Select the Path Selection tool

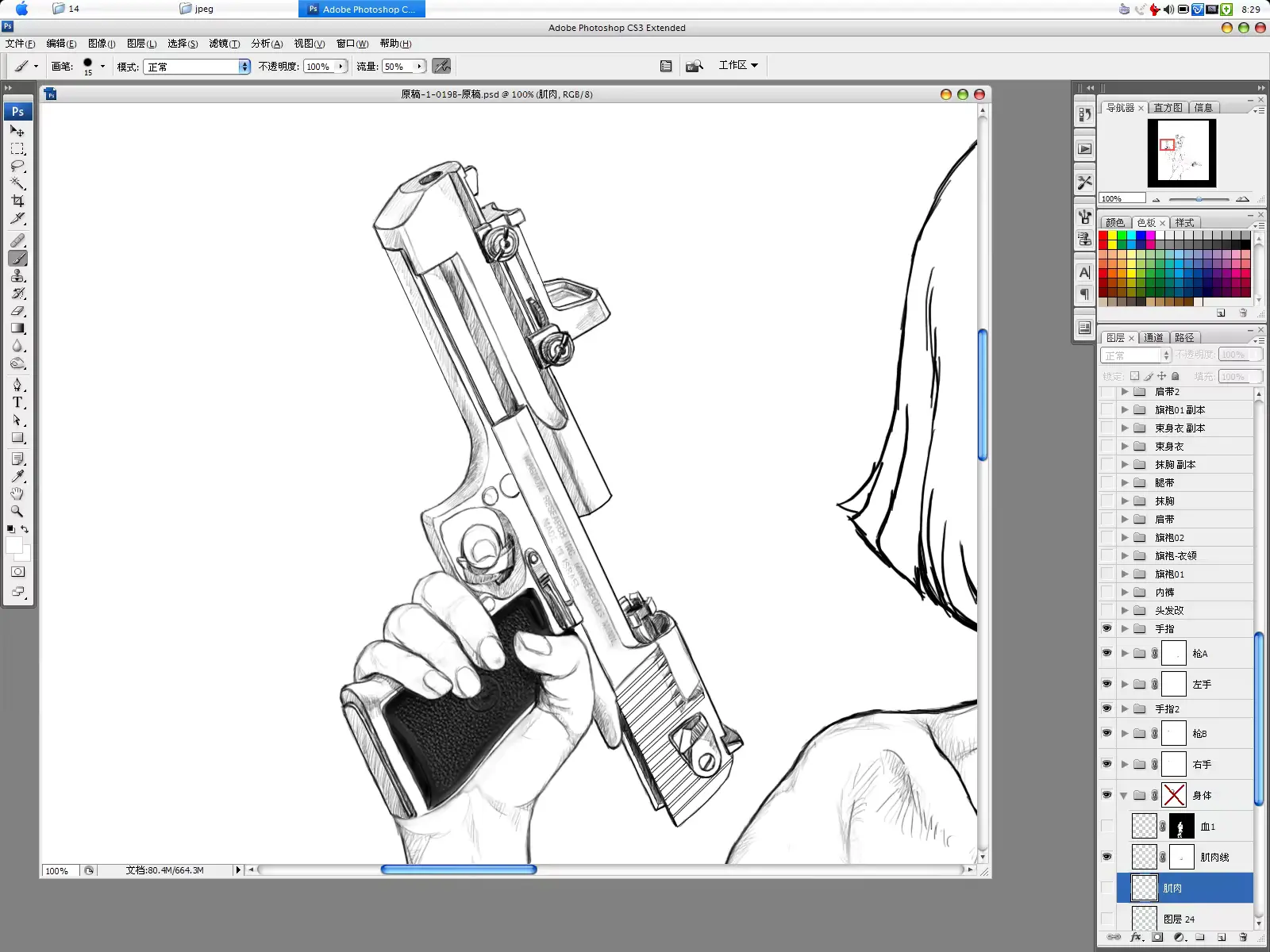click(17, 420)
